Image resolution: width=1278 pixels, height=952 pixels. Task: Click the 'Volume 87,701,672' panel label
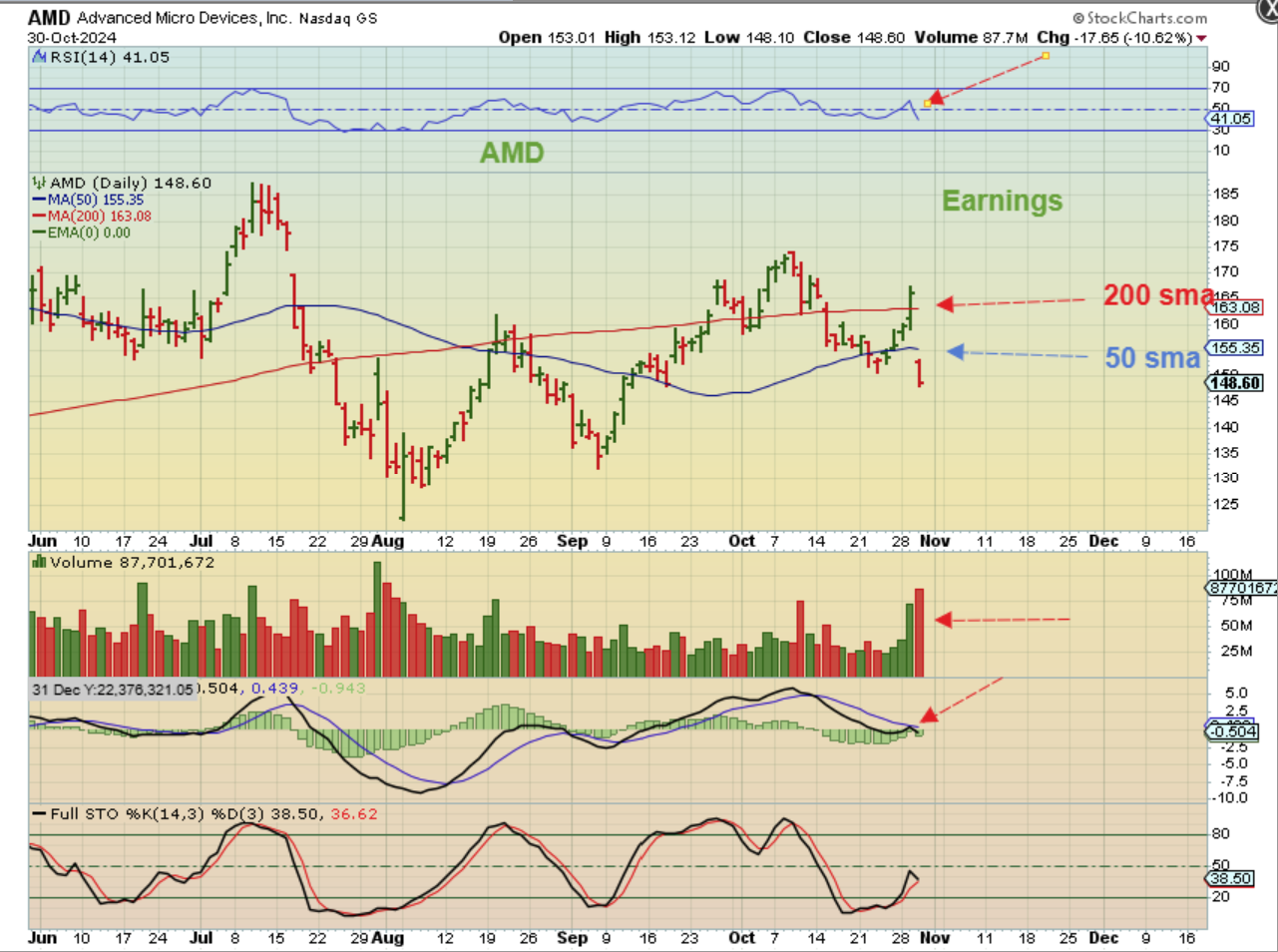(132, 562)
